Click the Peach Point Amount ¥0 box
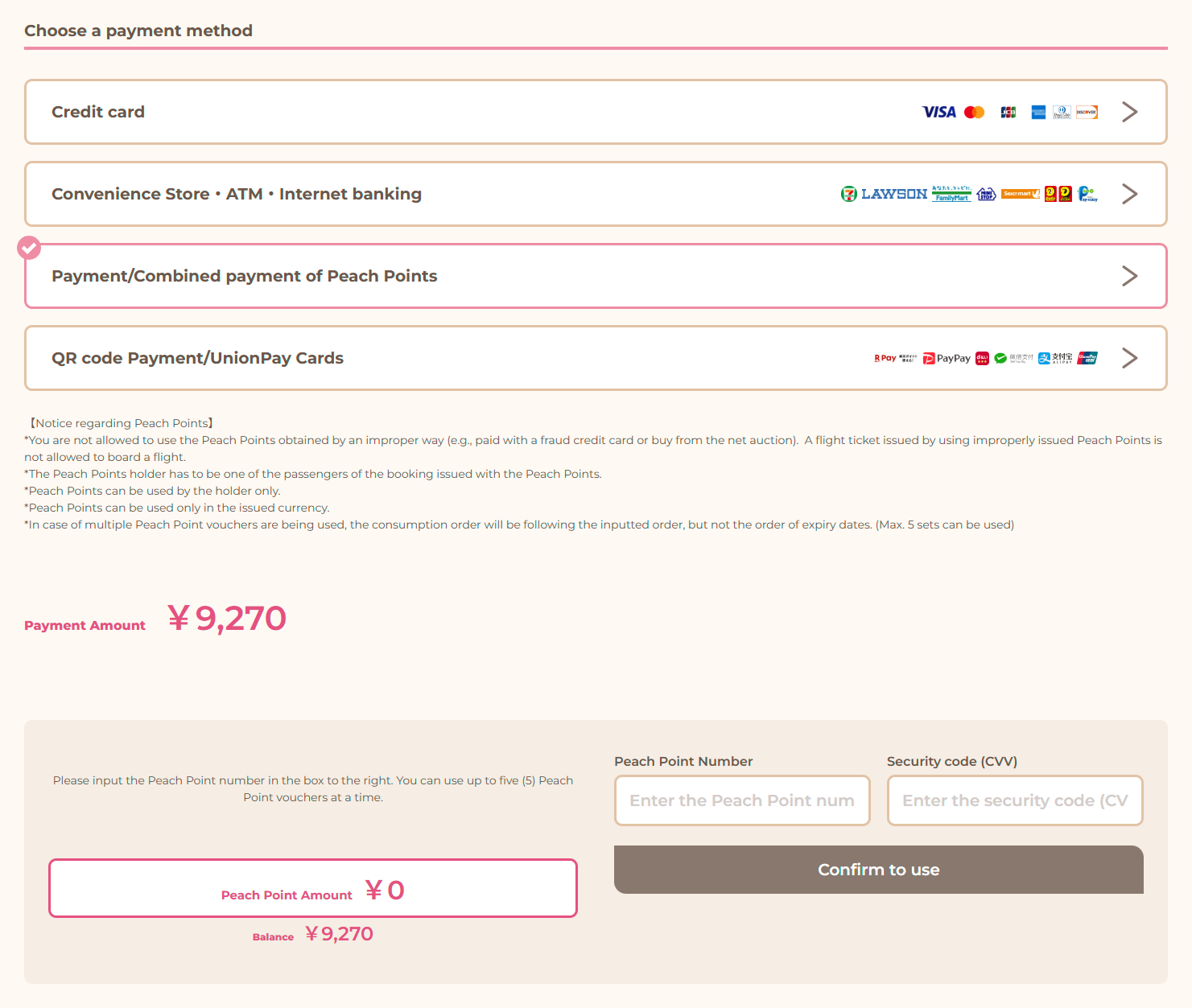 pos(313,888)
